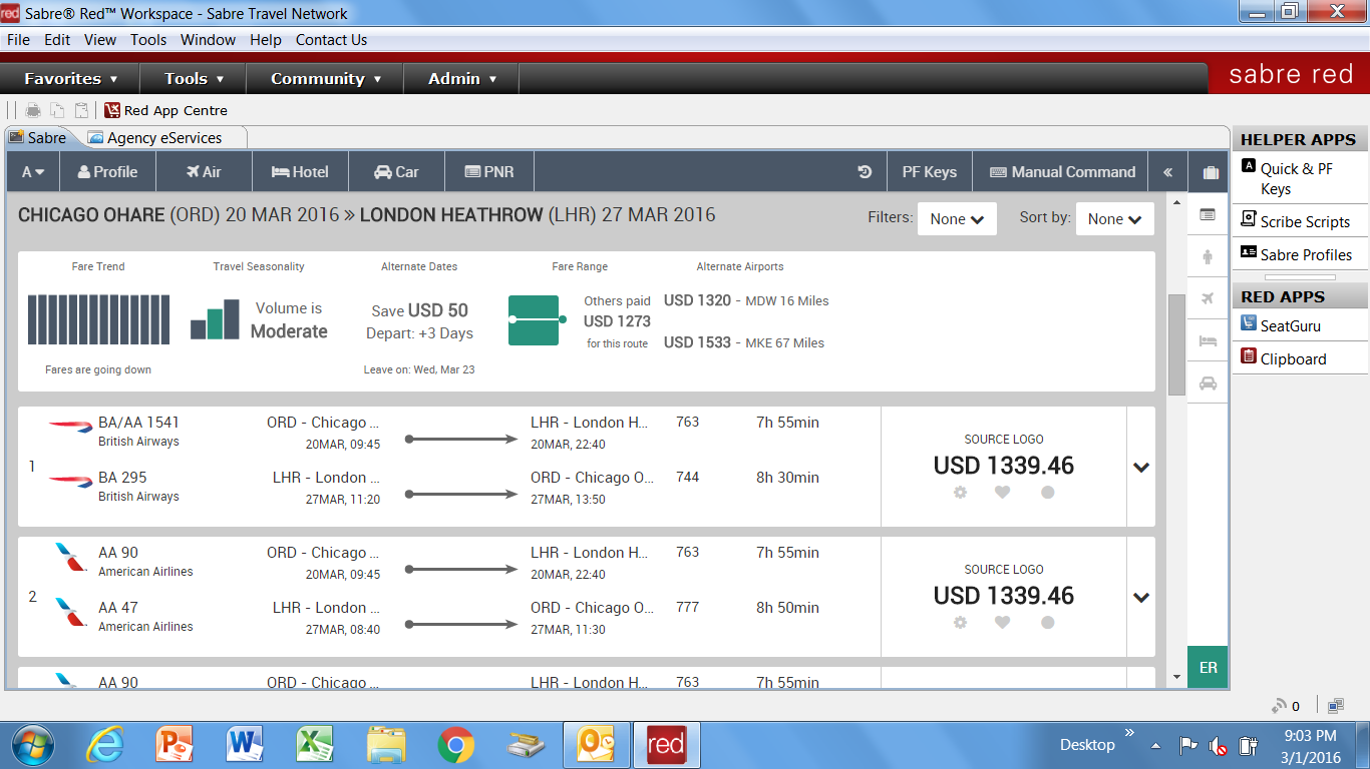The image size is (1370, 769).
Task: Open the View menu
Action: coord(100,40)
